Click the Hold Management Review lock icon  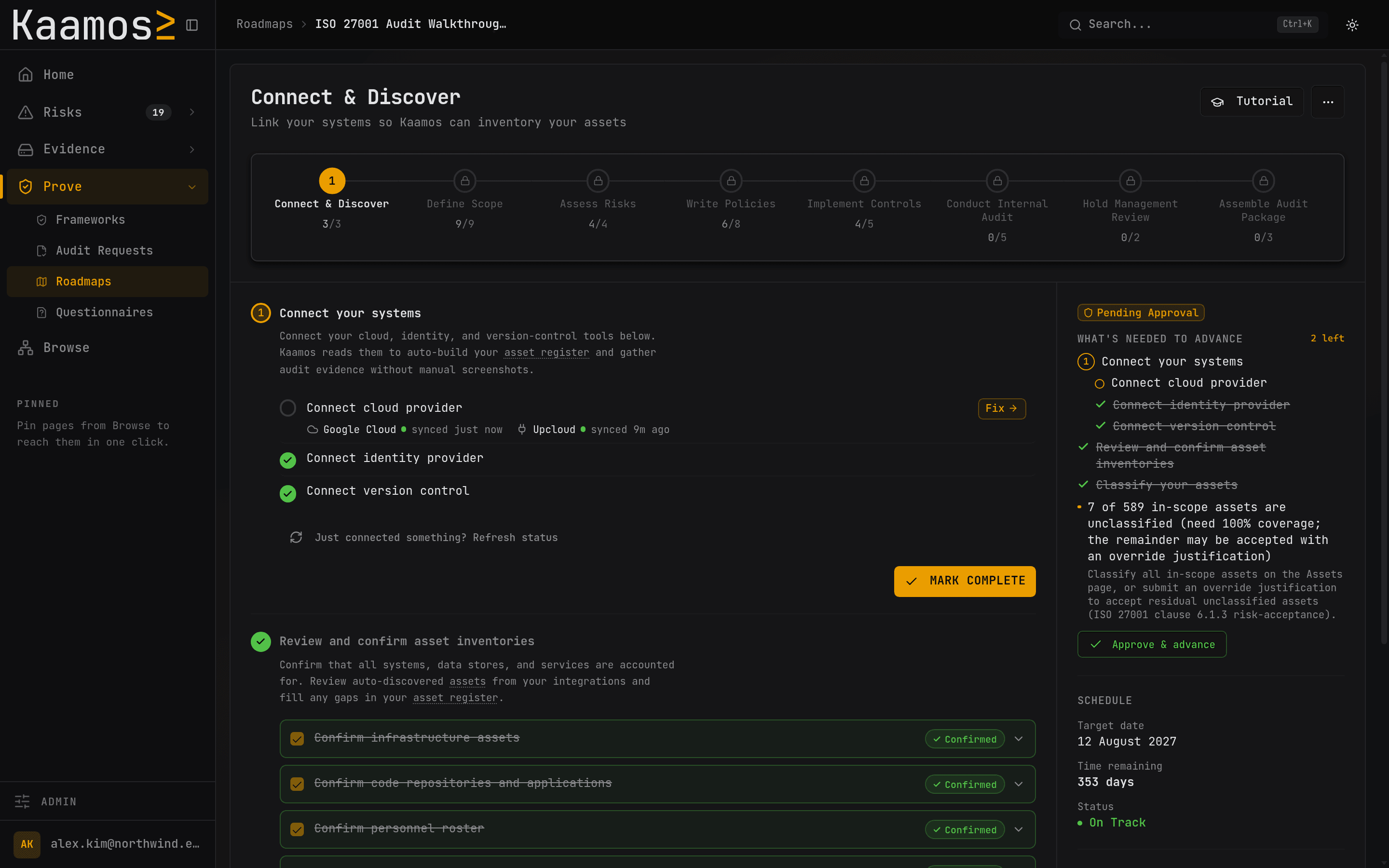click(x=1130, y=181)
